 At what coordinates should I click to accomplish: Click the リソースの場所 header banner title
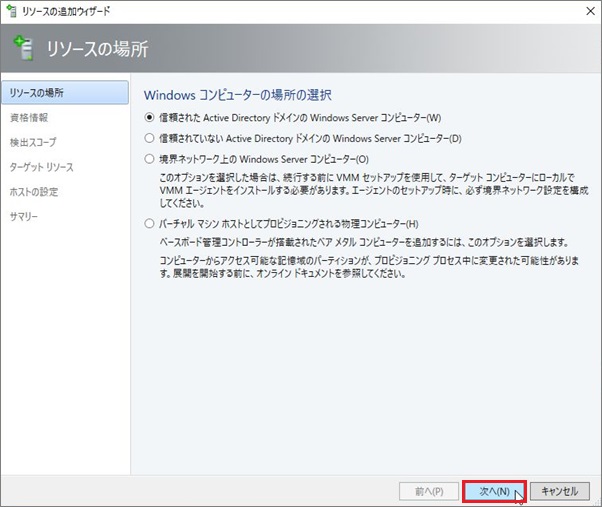pos(97,47)
